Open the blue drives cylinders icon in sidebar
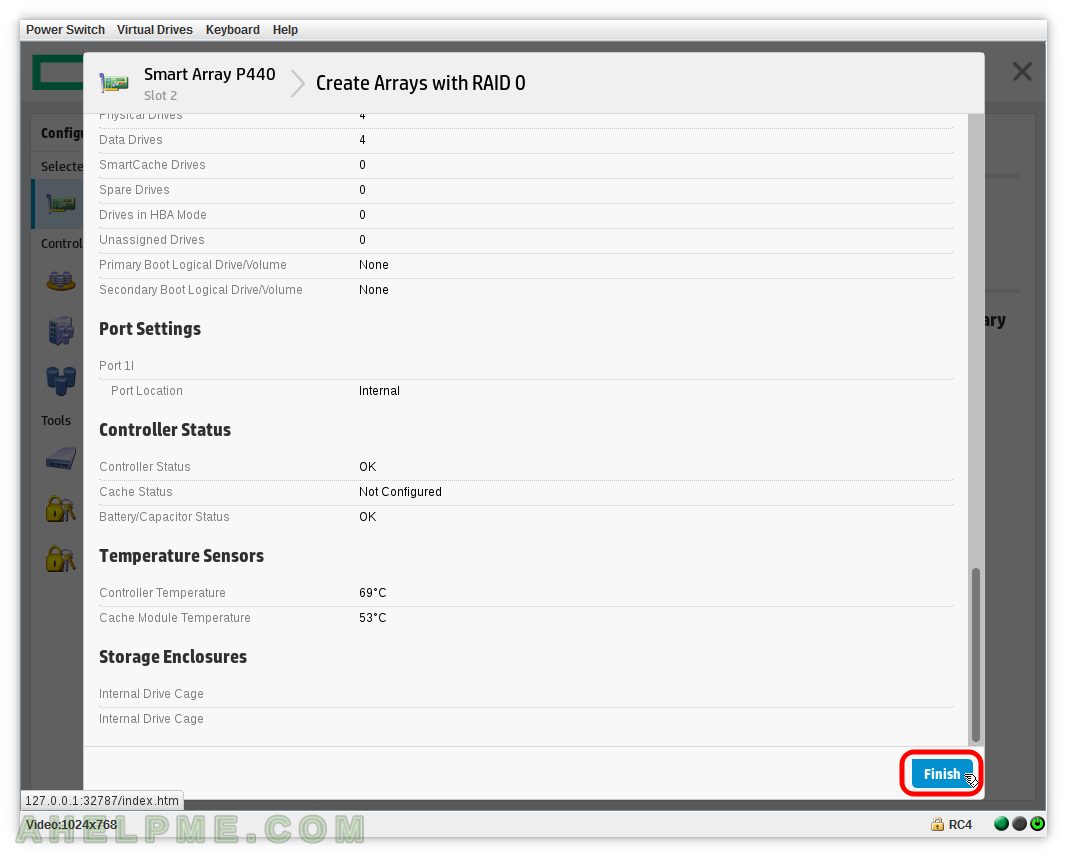This screenshot has width=1067, height=857. click(61, 380)
